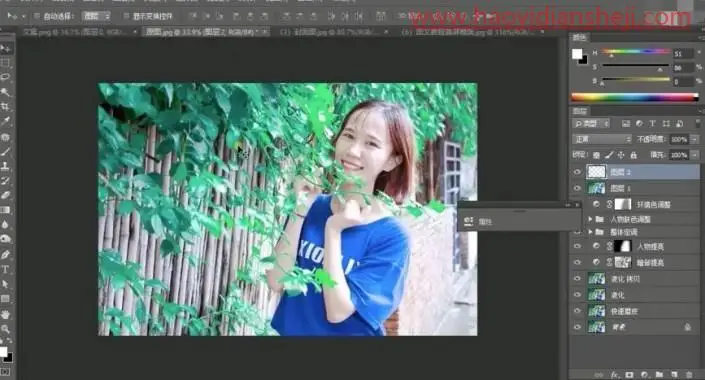
Task: Toggle the 自动选择 checkbox
Action: 37,16
